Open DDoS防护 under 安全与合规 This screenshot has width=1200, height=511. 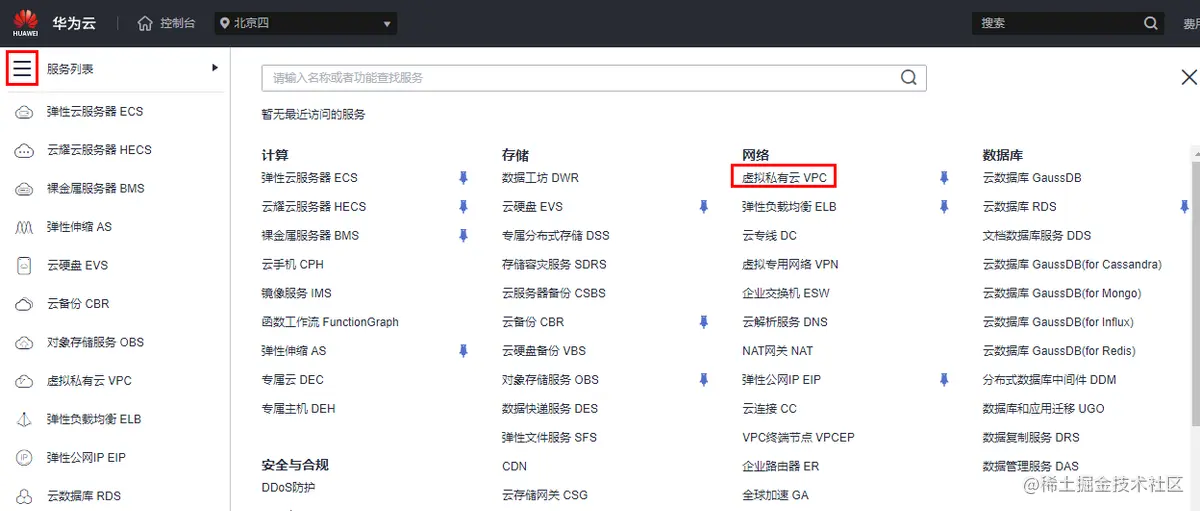(288, 488)
